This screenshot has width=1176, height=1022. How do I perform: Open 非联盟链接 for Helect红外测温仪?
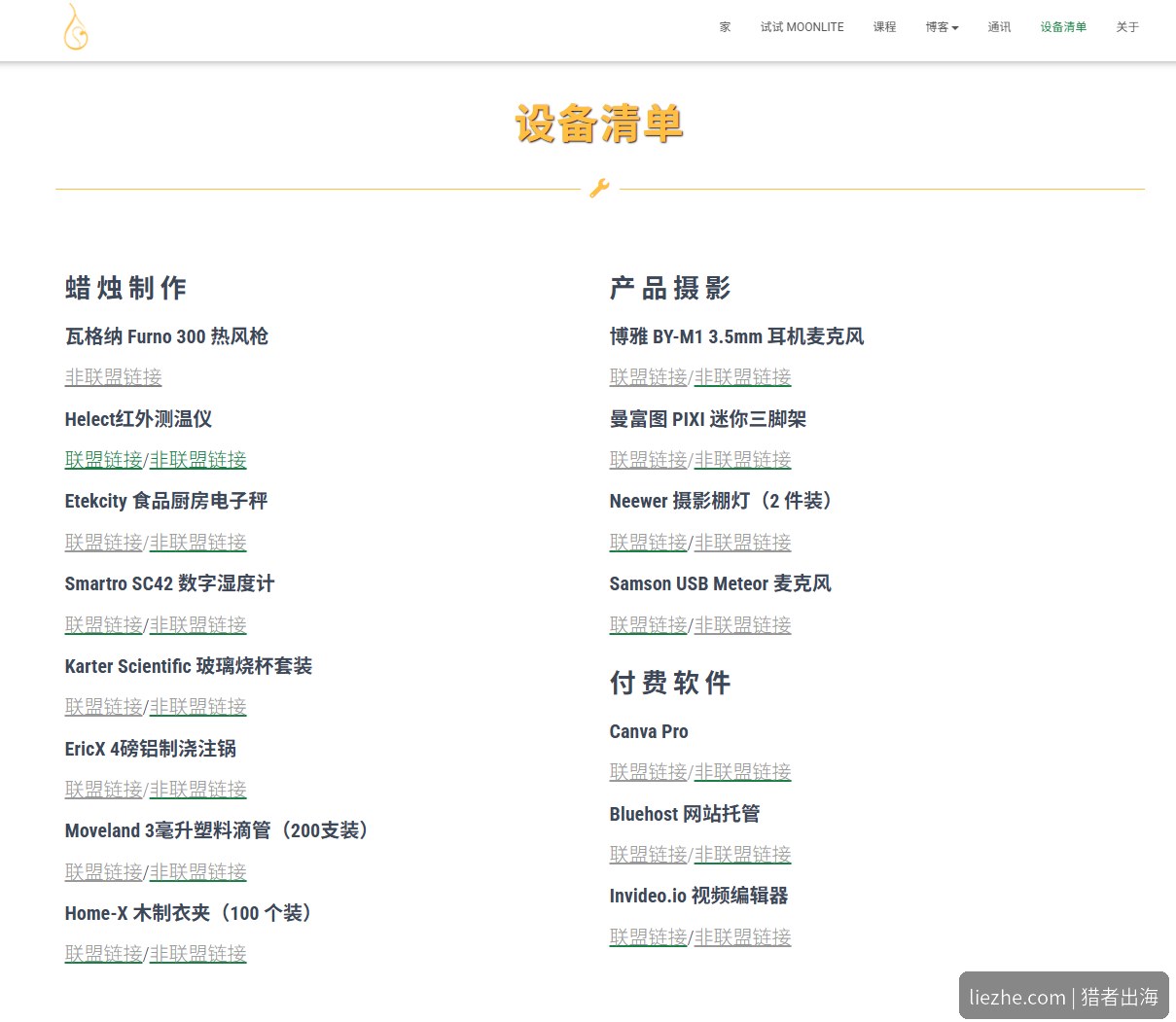(x=198, y=460)
